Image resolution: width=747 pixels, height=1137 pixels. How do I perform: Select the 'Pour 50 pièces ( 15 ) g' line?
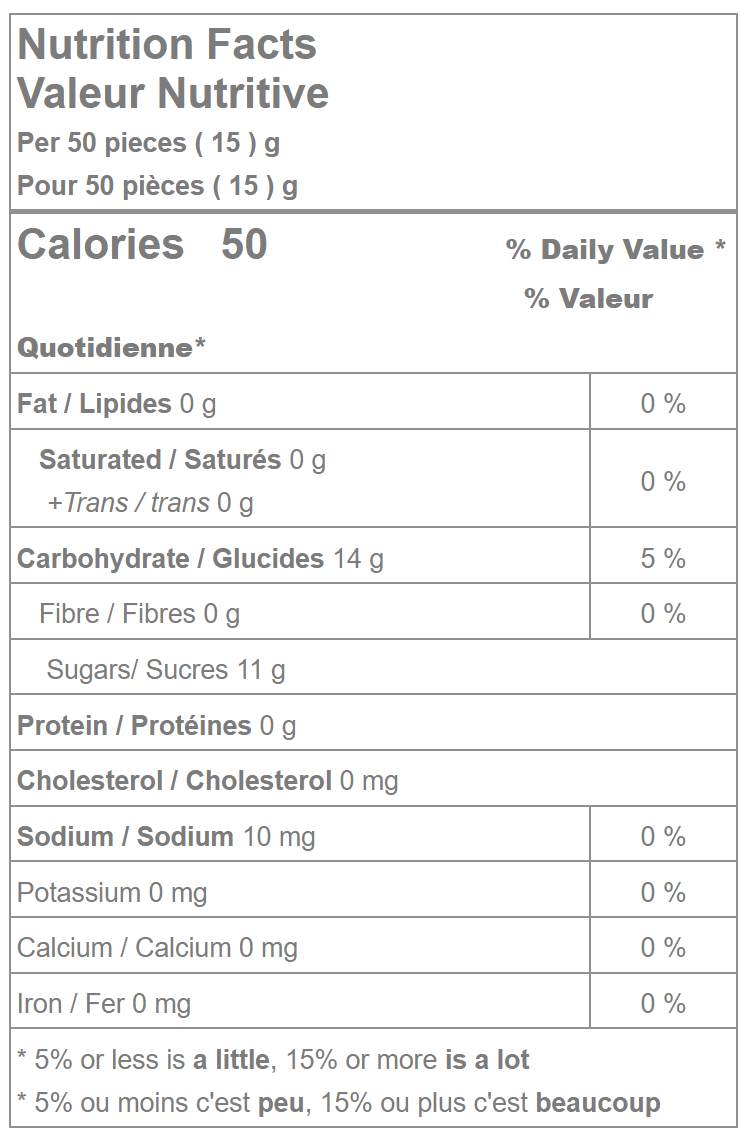[157, 186]
